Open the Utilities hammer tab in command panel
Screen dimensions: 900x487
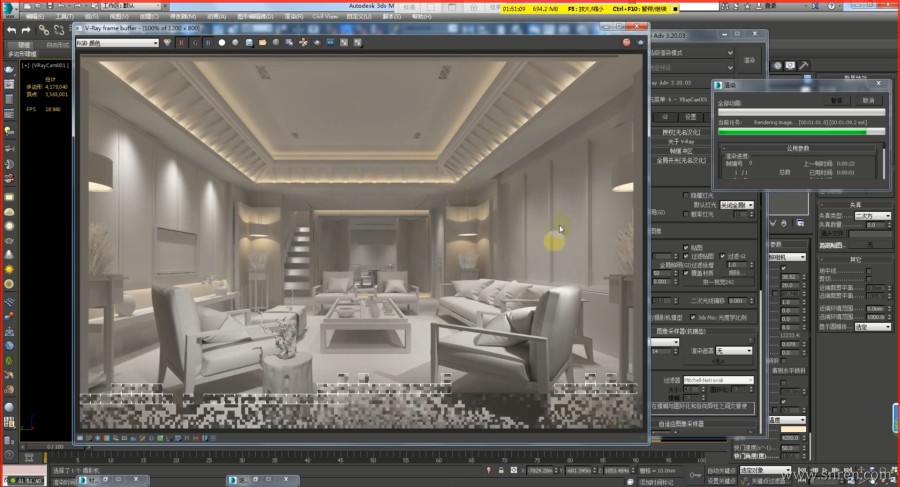coord(804,65)
